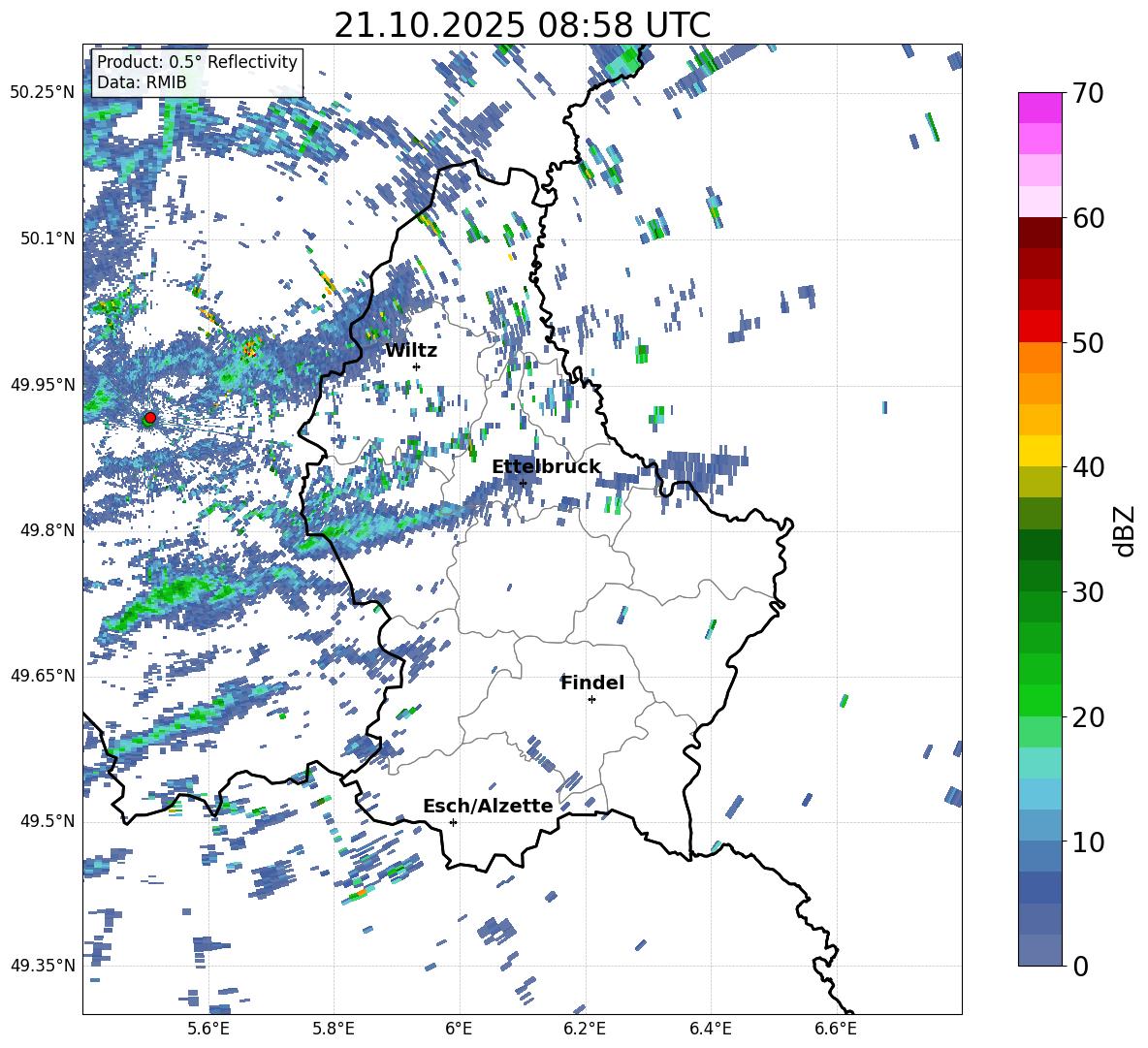Click the 70 tick label on colorbar

click(x=1088, y=94)
